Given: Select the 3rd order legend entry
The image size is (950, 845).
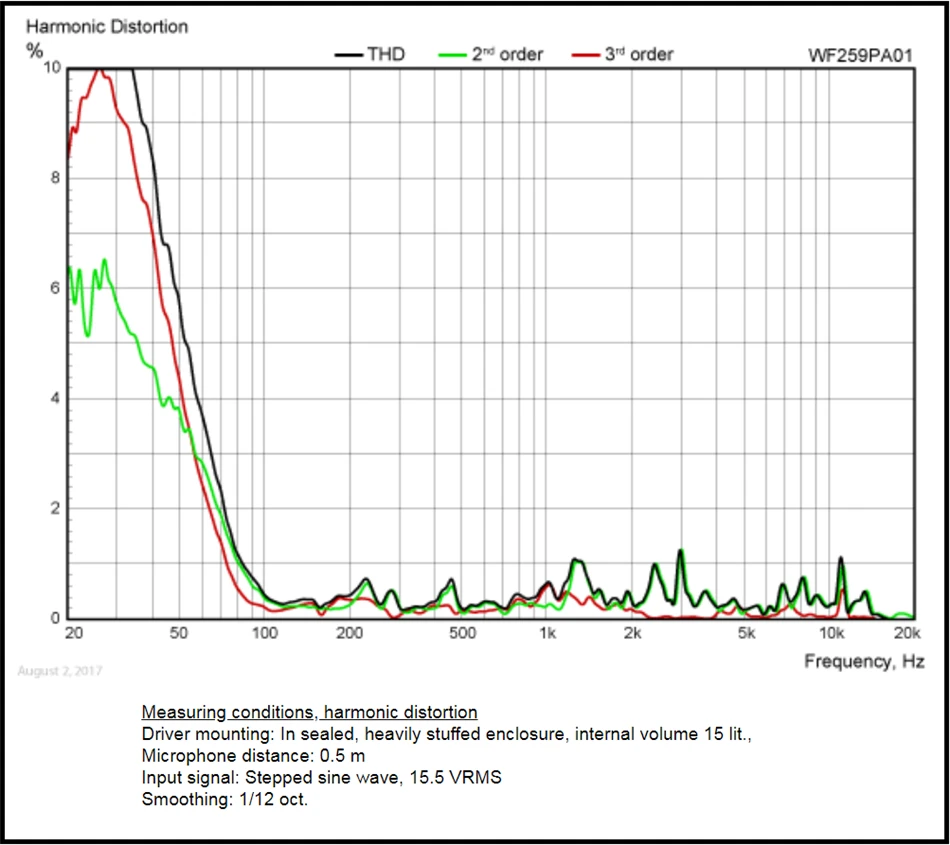Looking at the screenshot, I should (x=622, y=55).
